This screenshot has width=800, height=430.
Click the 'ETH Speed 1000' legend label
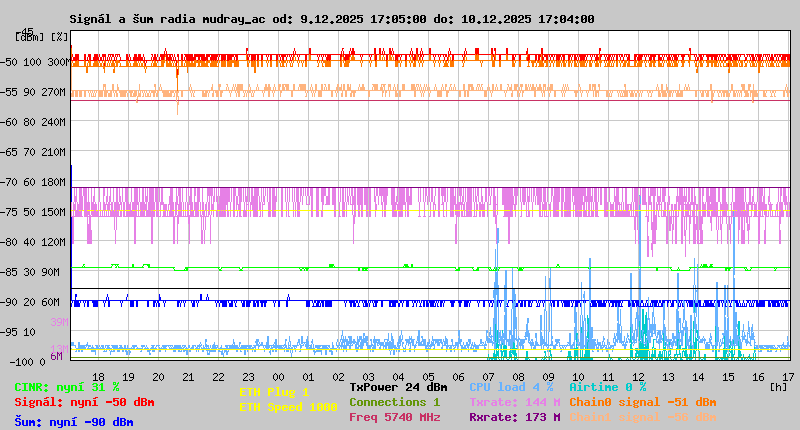tap(288, 407)
